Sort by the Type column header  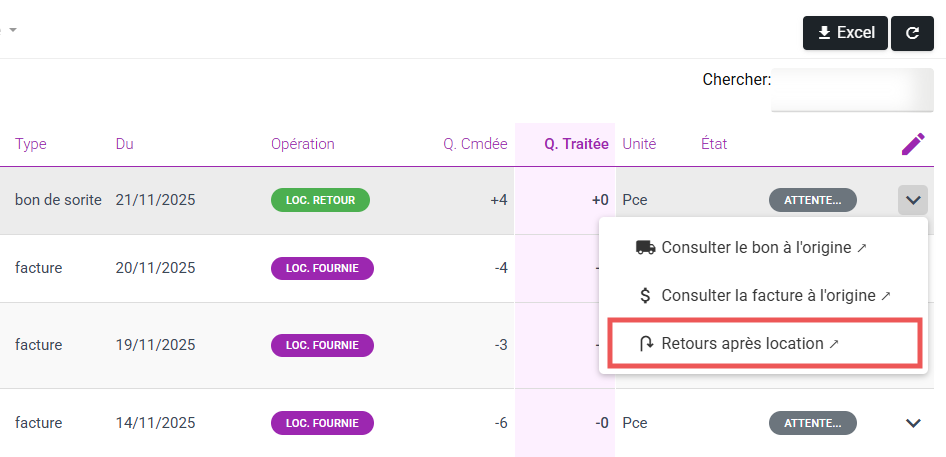[31, 144]
